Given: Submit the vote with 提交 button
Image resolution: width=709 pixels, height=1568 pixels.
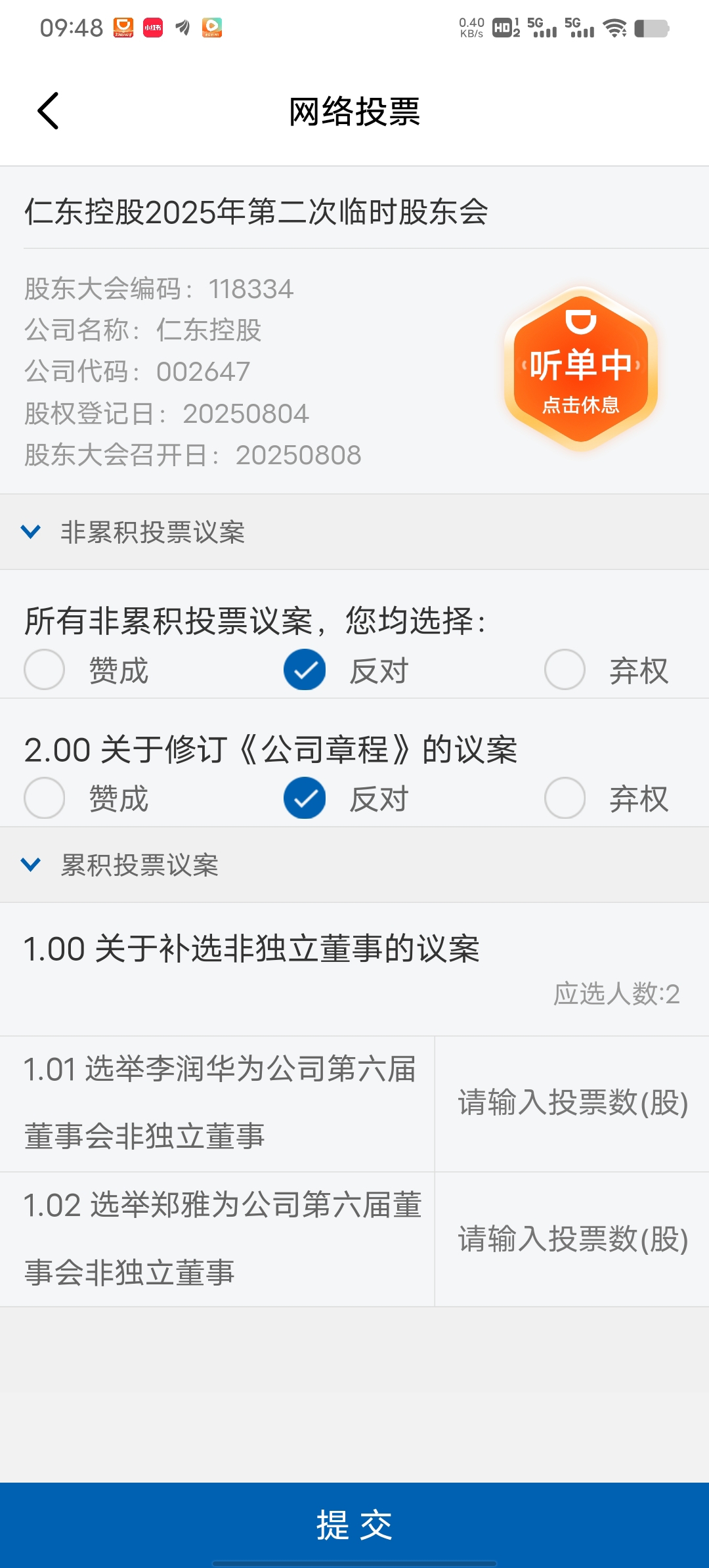Looking at the screenshot, I should pos(354,1525).
